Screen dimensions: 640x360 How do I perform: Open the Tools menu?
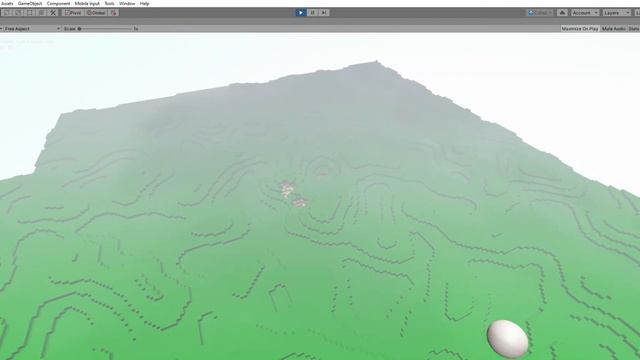coord(109,3)
